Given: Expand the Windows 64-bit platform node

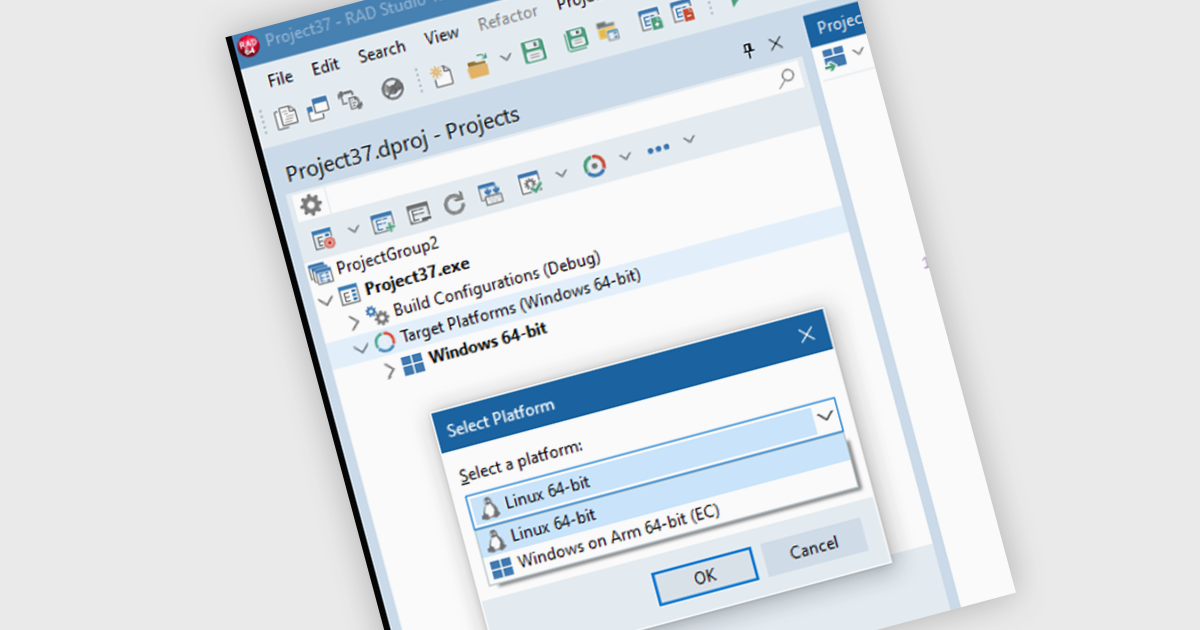Looking at the screenshot, I should click(x=390, y=370).
